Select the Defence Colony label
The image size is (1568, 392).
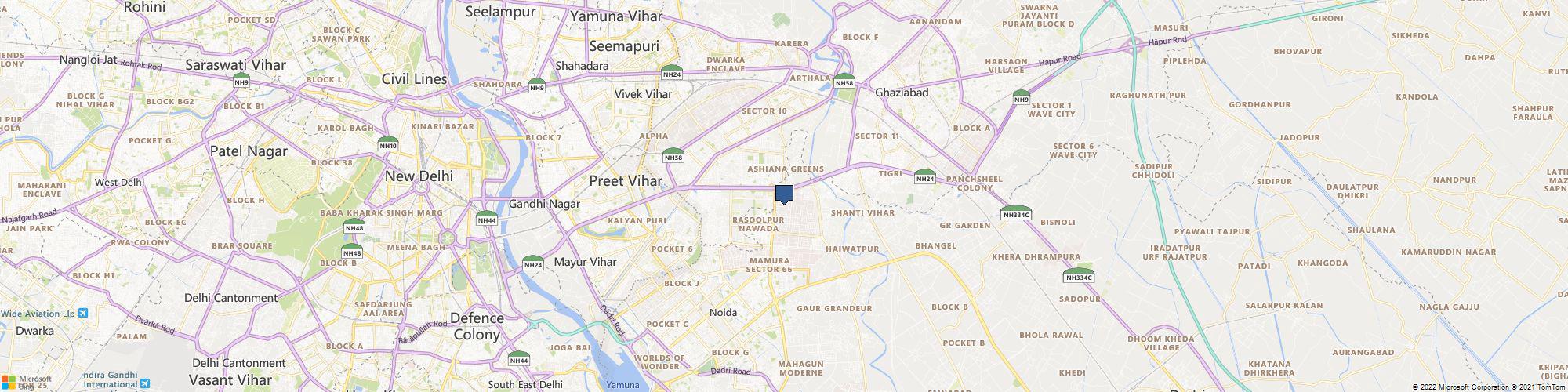(477, 326)
